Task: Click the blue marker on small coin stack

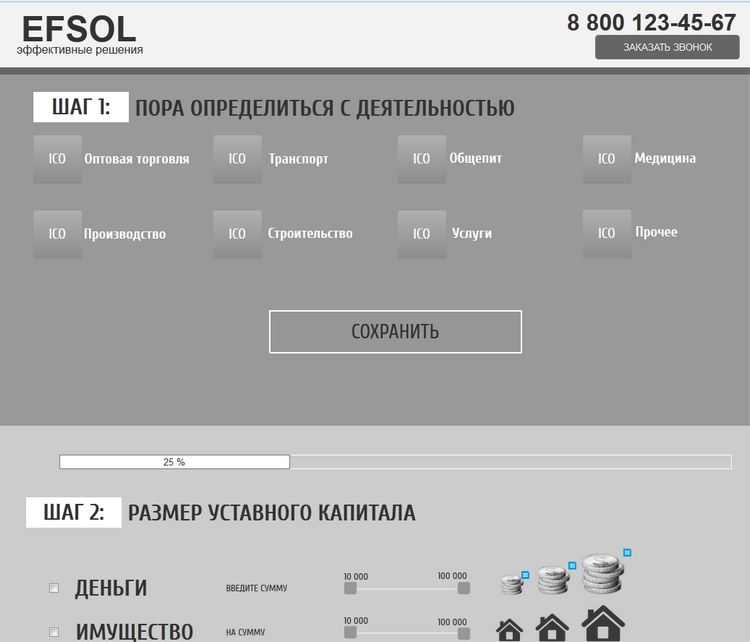Action: (525, 575)
